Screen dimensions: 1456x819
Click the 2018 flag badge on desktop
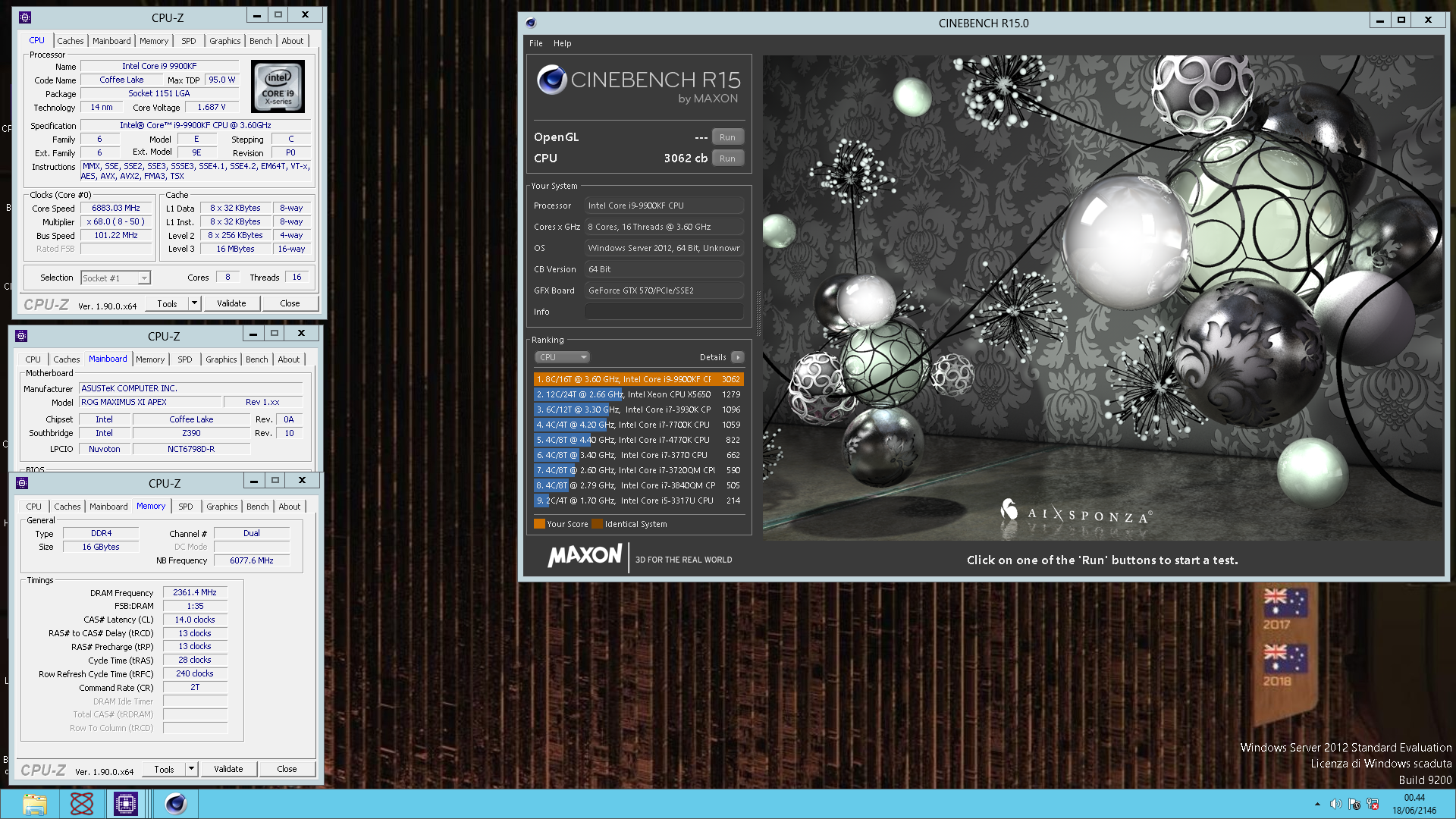point(1285,665)
